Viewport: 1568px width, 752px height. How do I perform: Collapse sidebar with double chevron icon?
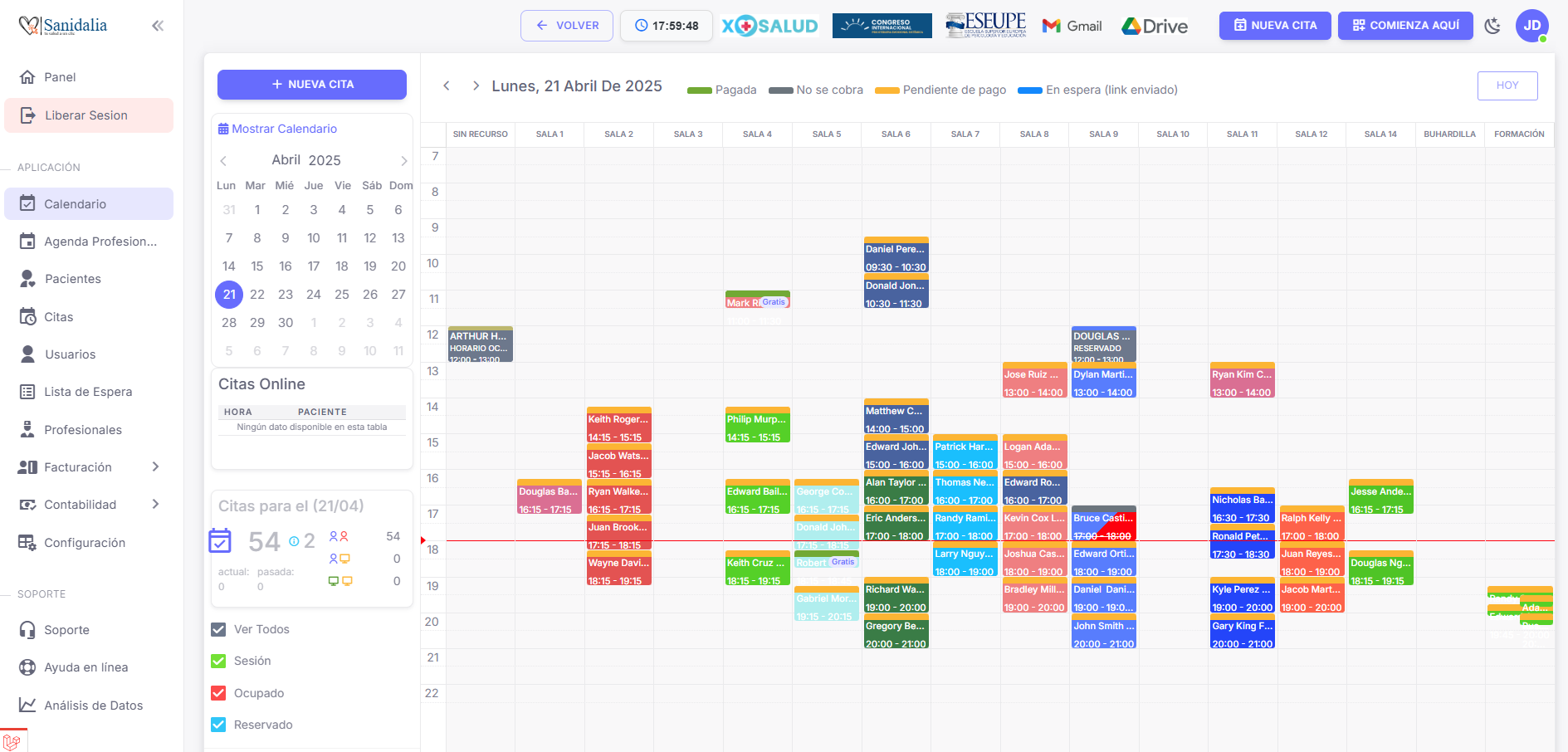coord(158,26)
